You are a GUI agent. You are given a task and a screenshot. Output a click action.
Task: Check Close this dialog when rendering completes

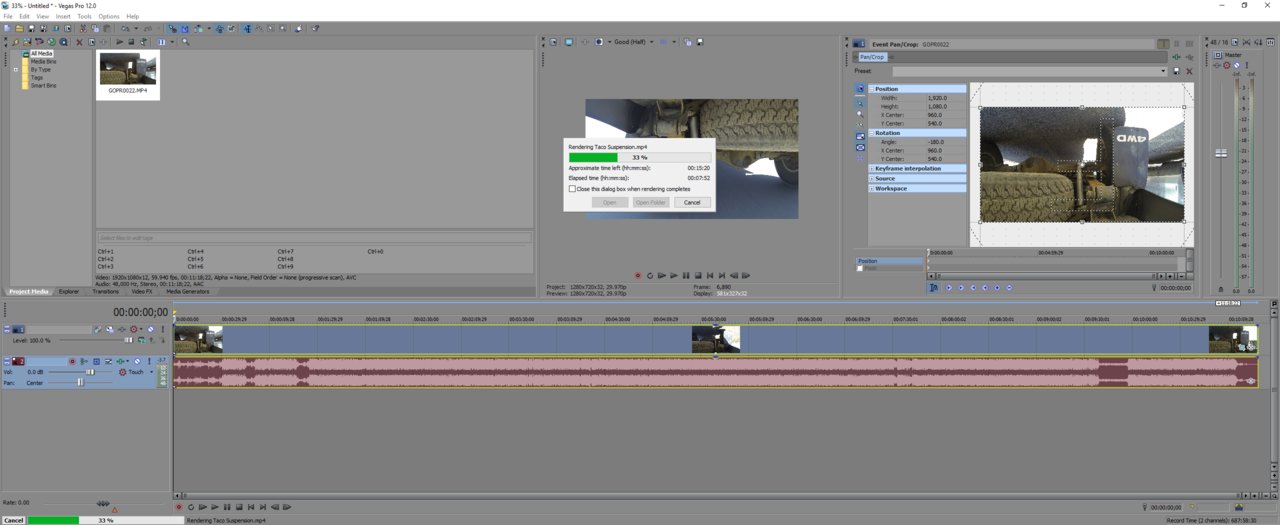click(572, 188)
